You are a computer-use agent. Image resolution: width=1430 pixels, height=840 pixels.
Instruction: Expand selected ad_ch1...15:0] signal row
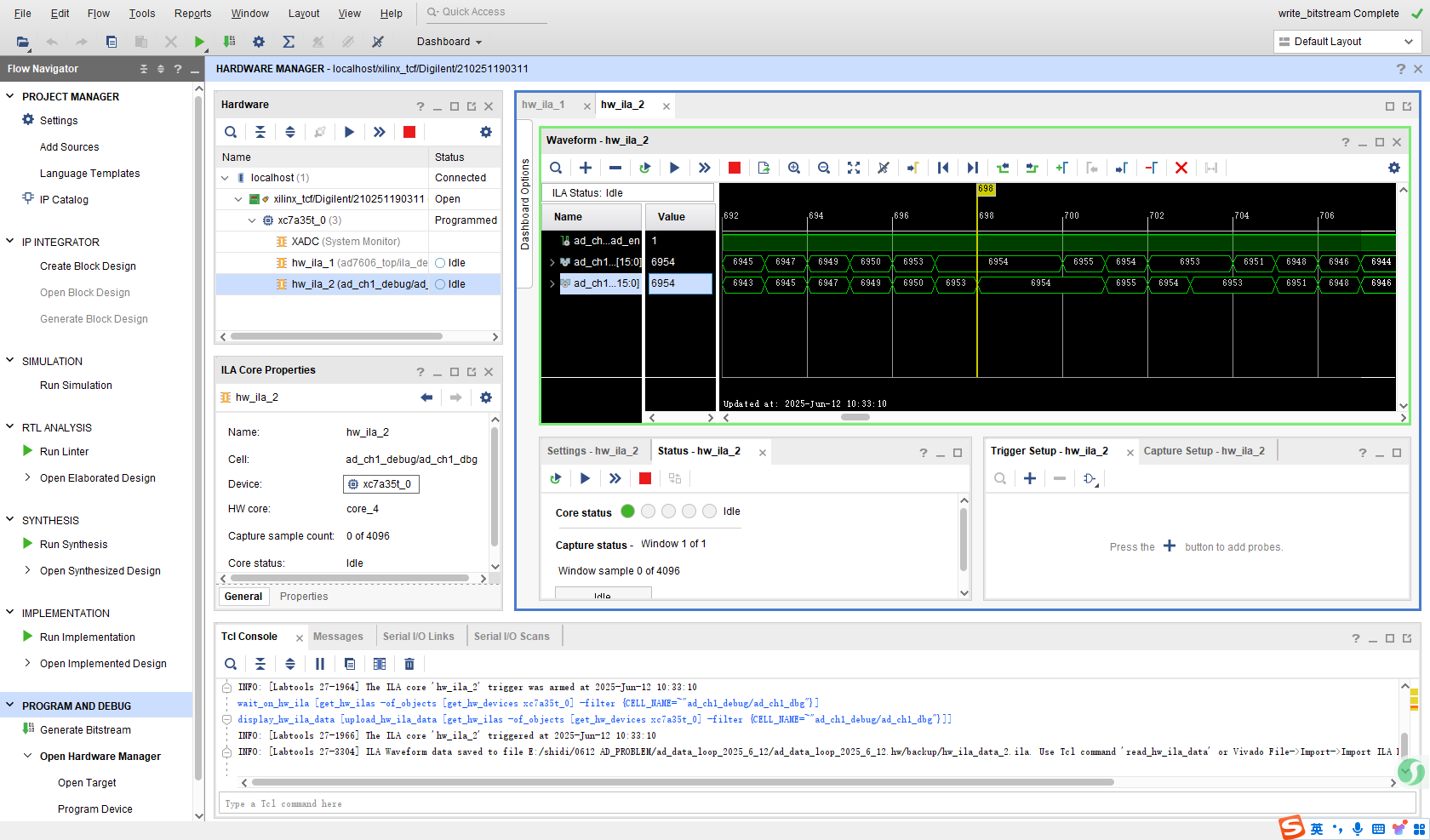(x=552, y=283)
